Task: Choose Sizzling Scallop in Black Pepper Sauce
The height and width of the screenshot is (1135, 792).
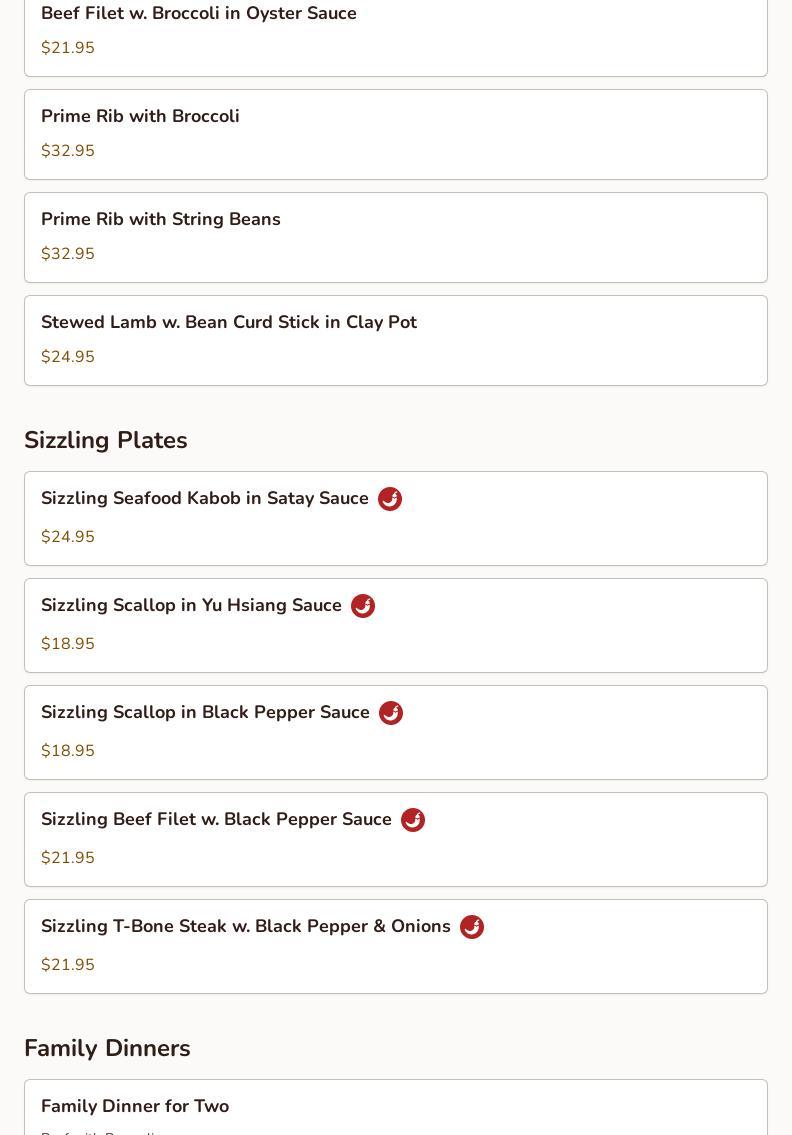Action: (205, 712)
